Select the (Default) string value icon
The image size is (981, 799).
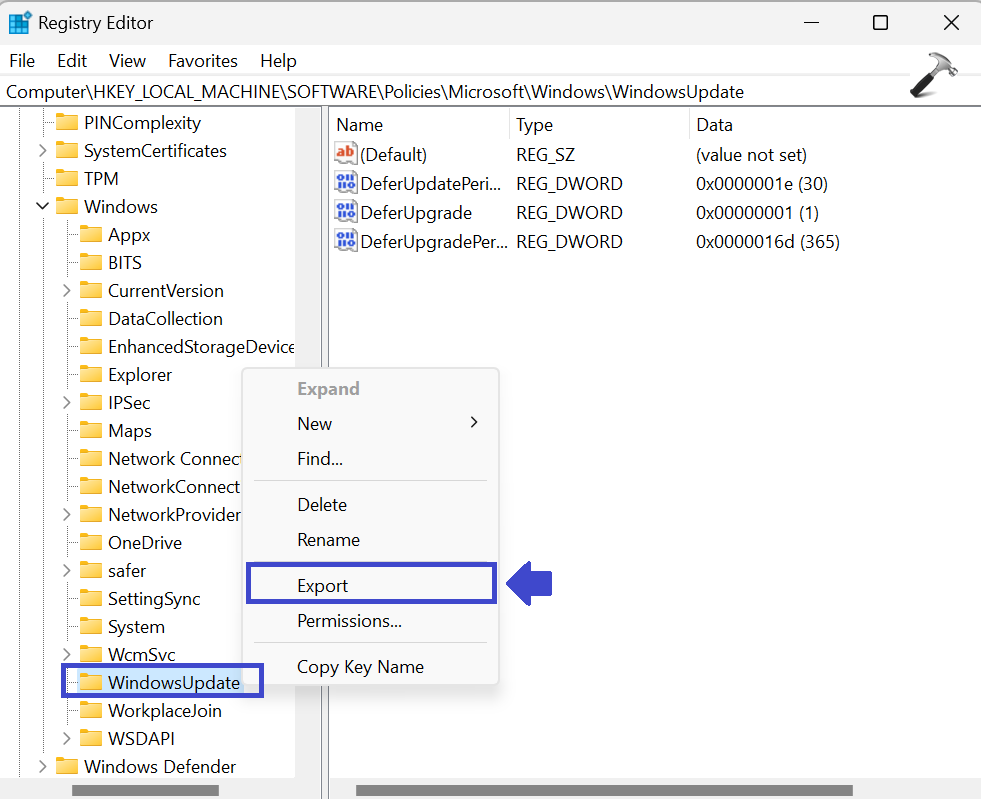[x=346, y=155]
